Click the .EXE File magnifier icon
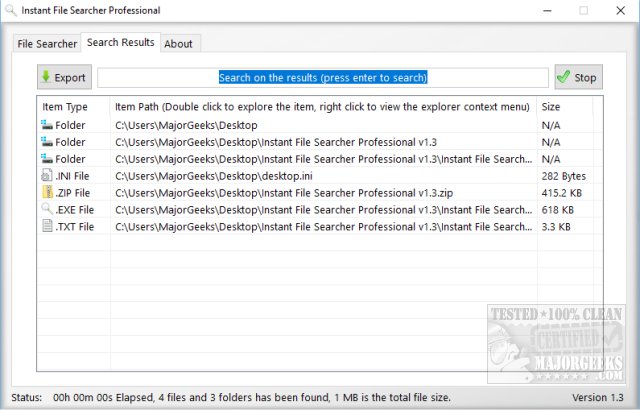 47,209
